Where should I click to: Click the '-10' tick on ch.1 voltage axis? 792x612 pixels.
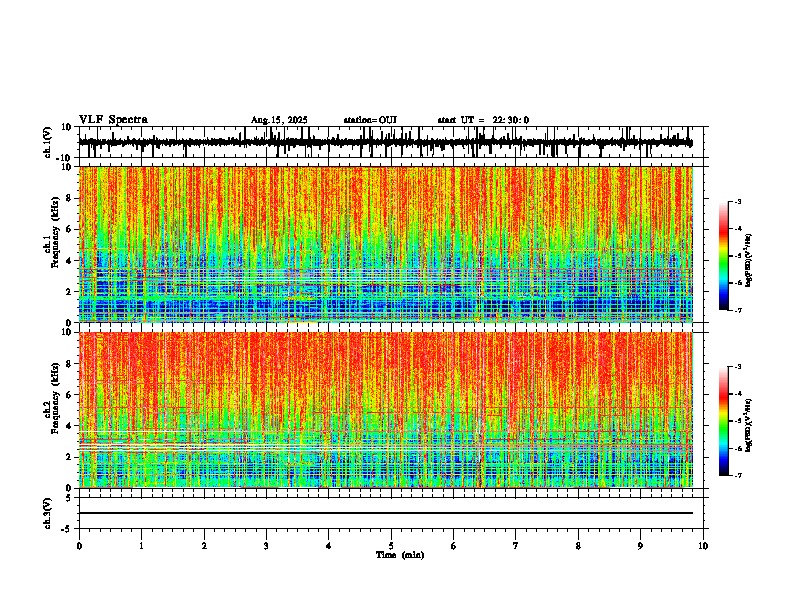pyautogui.click(x=65, y=158)
